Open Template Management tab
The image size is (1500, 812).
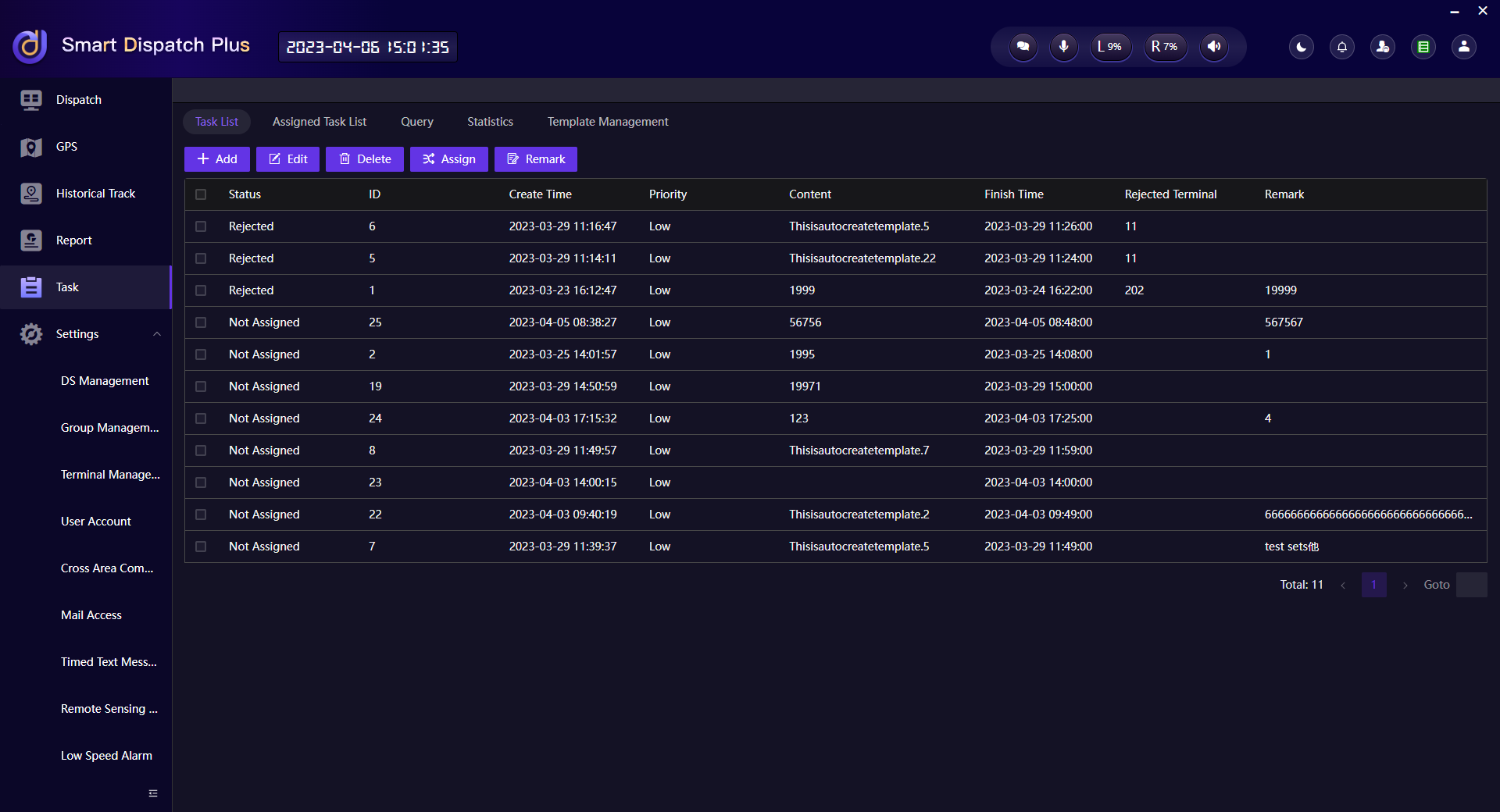coord(607,121)
